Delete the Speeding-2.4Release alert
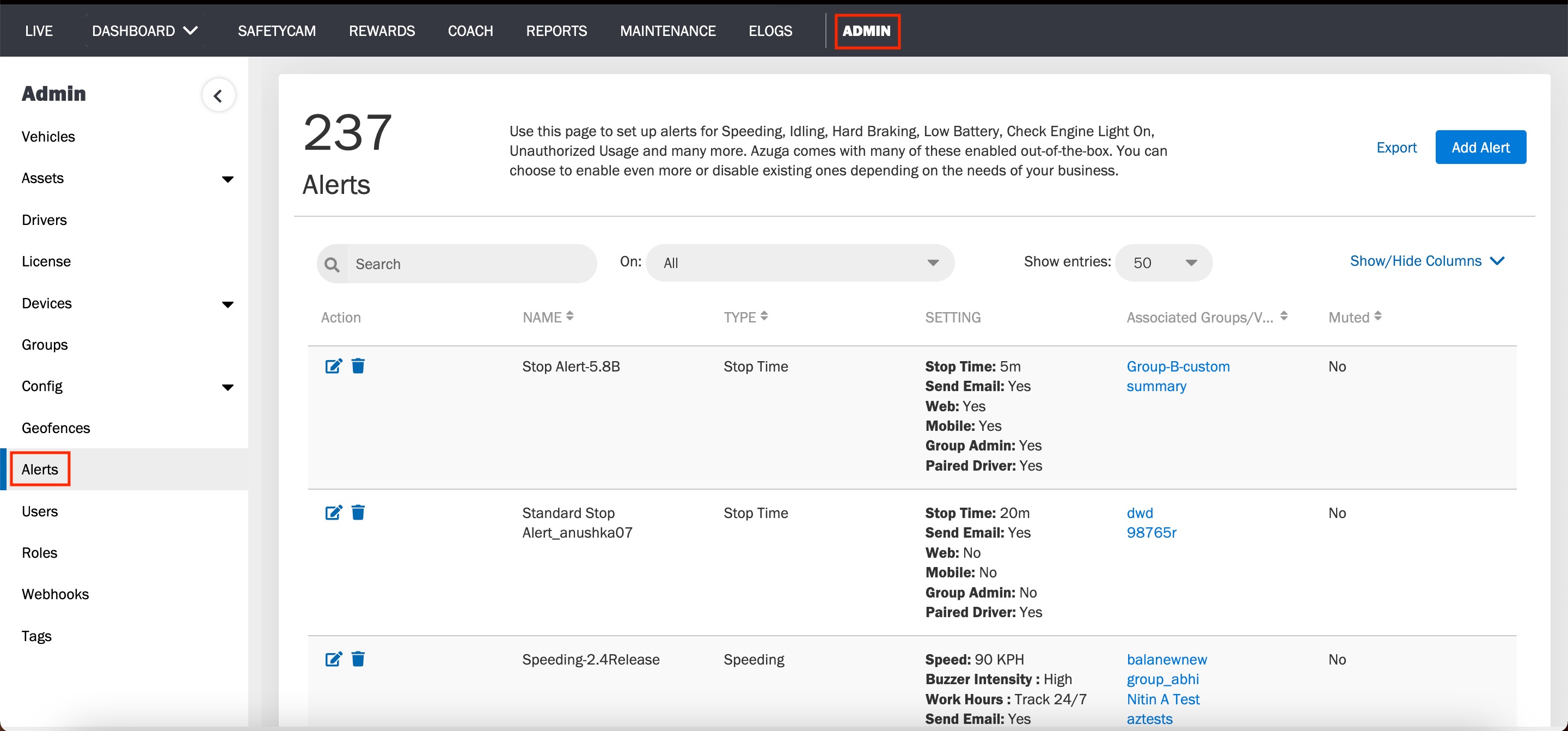This screenshot has height=731, width=1568. pos(358,659)
